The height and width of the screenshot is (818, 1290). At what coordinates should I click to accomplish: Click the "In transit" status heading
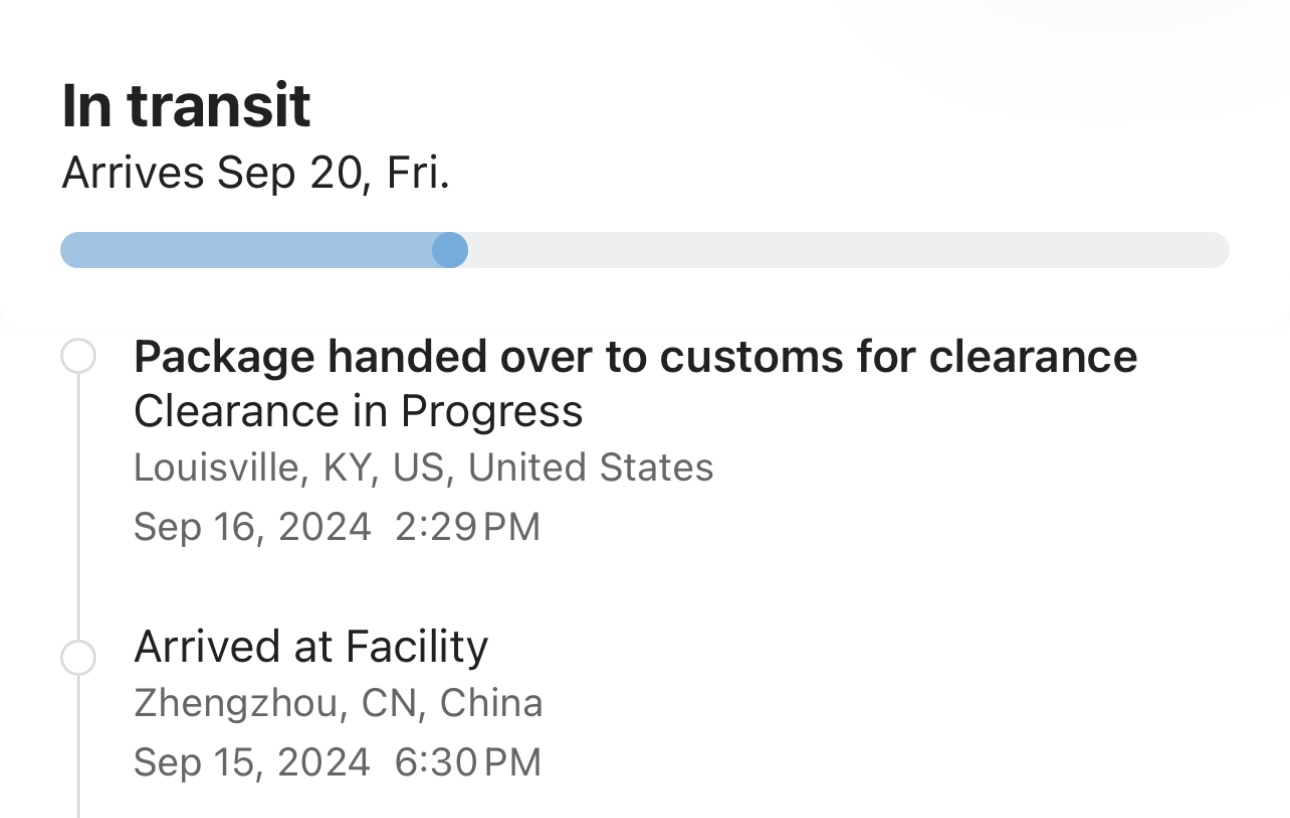coord(186,106)
